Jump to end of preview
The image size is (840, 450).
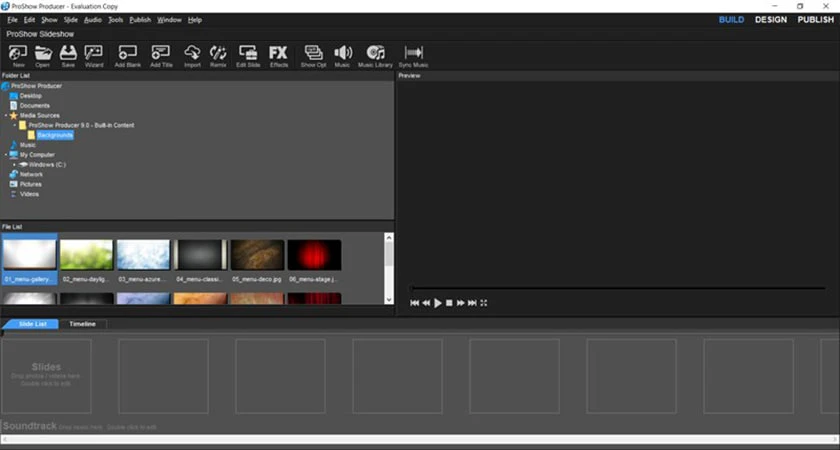click(x=472, y=303)
